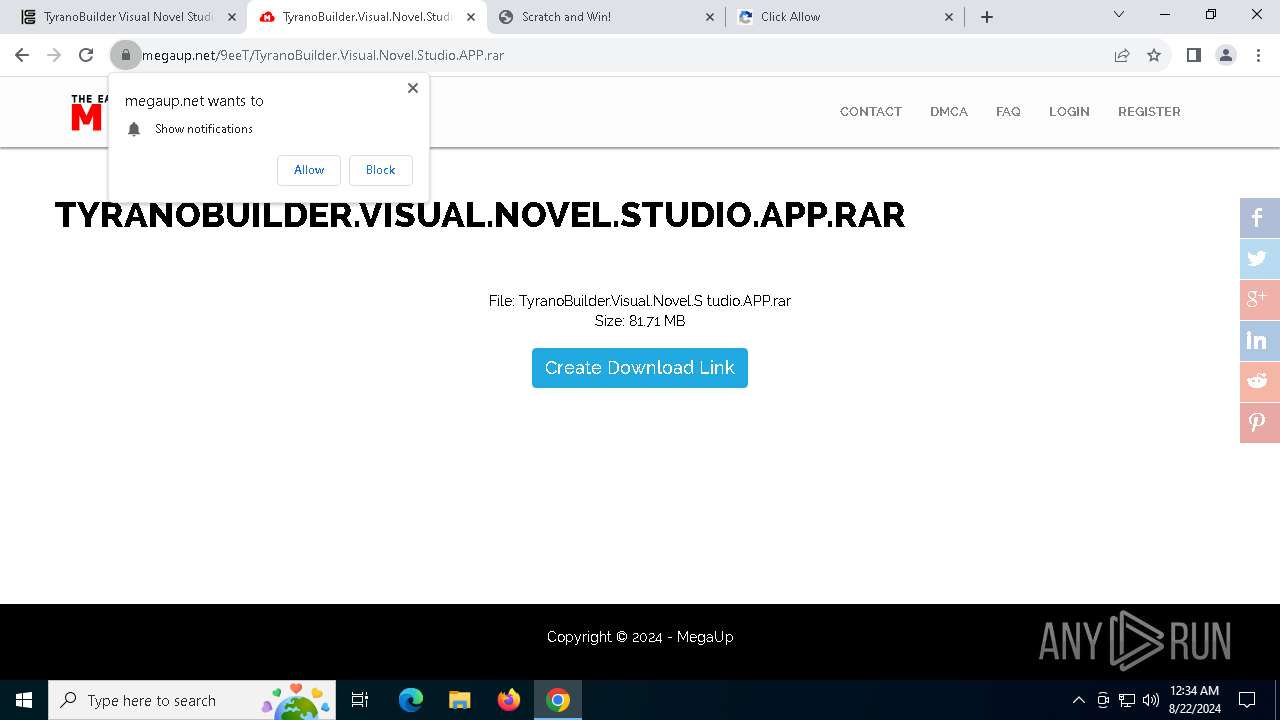The height and width of the screenshot is (720, 1280).
Task: Click Copyright 2024 MegaUp footer text
Action: (x=640, y=637)
